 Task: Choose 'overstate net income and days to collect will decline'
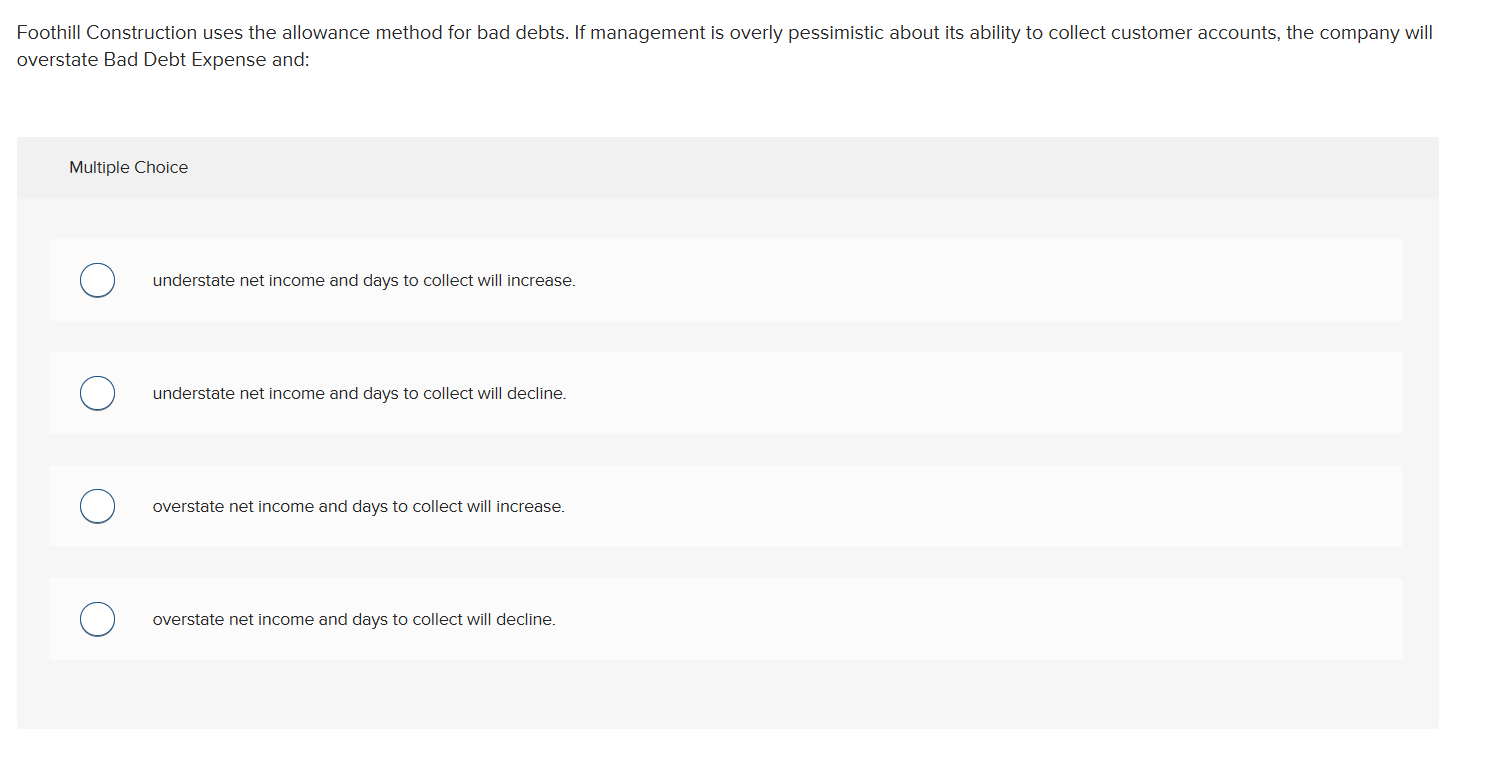click(353, 619)
